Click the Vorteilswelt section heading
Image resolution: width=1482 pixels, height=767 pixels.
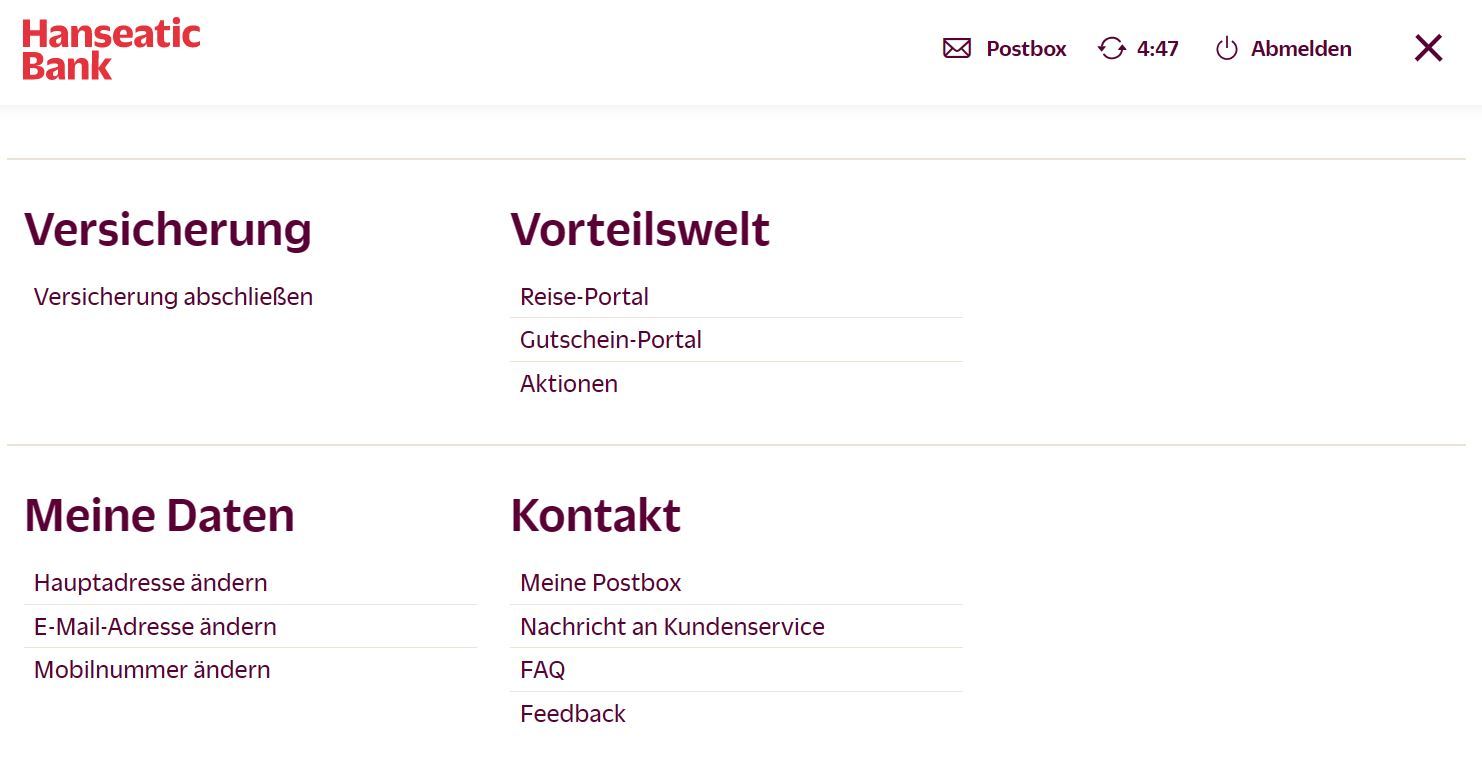pos(640,229)
